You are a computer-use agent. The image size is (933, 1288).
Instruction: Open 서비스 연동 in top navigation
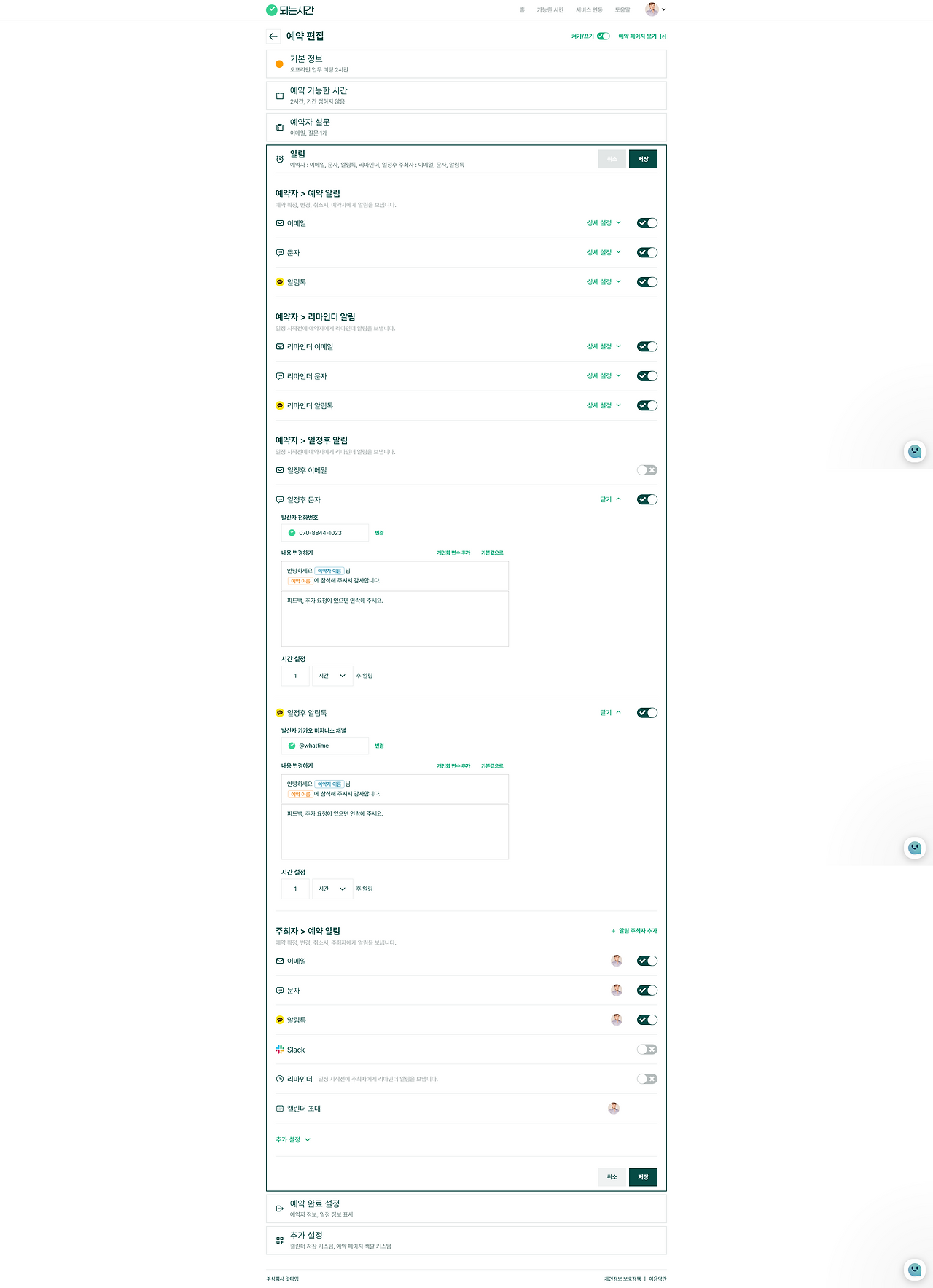[x=589, y=10]
